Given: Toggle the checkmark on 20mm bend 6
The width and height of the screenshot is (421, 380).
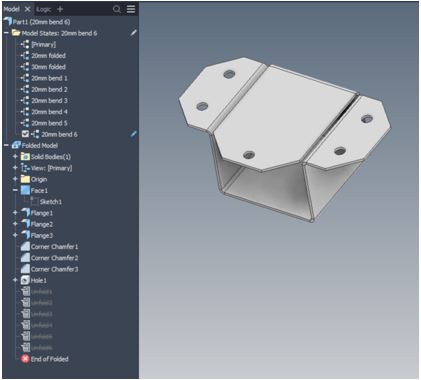Looking at the screenshot, I should [25, 134].
